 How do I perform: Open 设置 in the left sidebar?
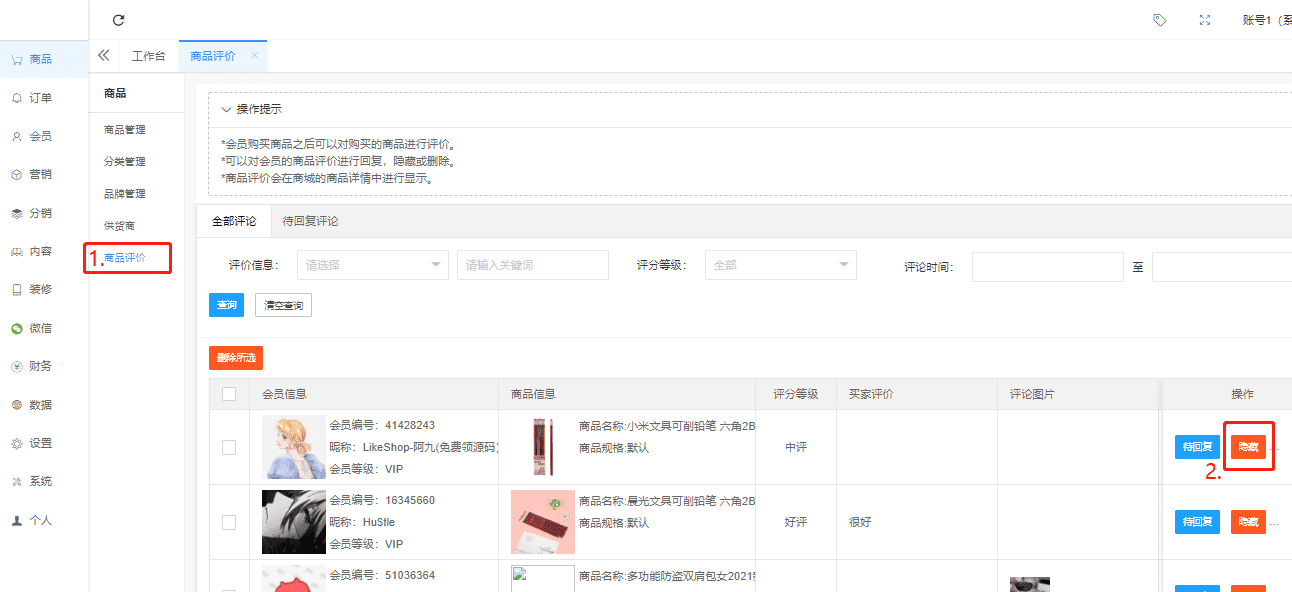[40, 443]
